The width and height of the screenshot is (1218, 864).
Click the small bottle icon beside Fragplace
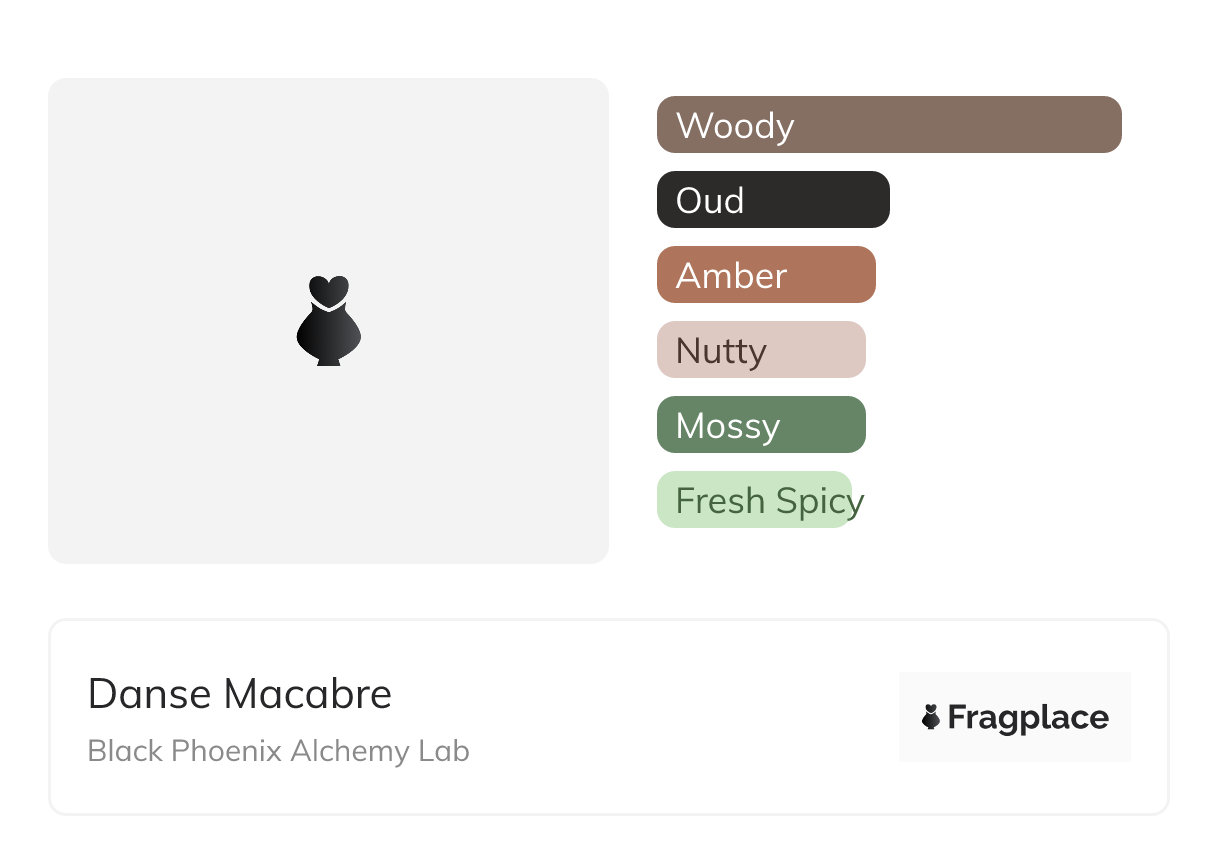coord(931,717)
